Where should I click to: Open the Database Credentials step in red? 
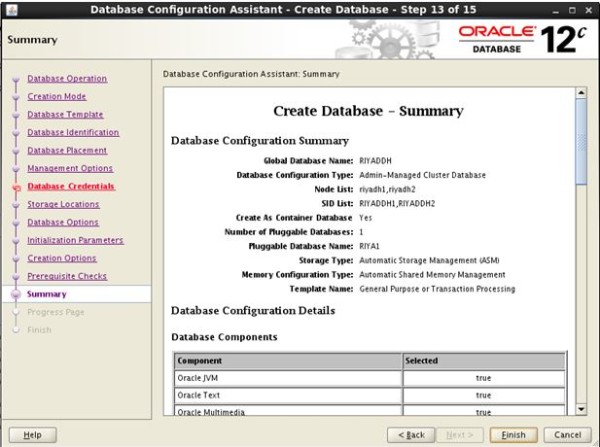(71, 186)
